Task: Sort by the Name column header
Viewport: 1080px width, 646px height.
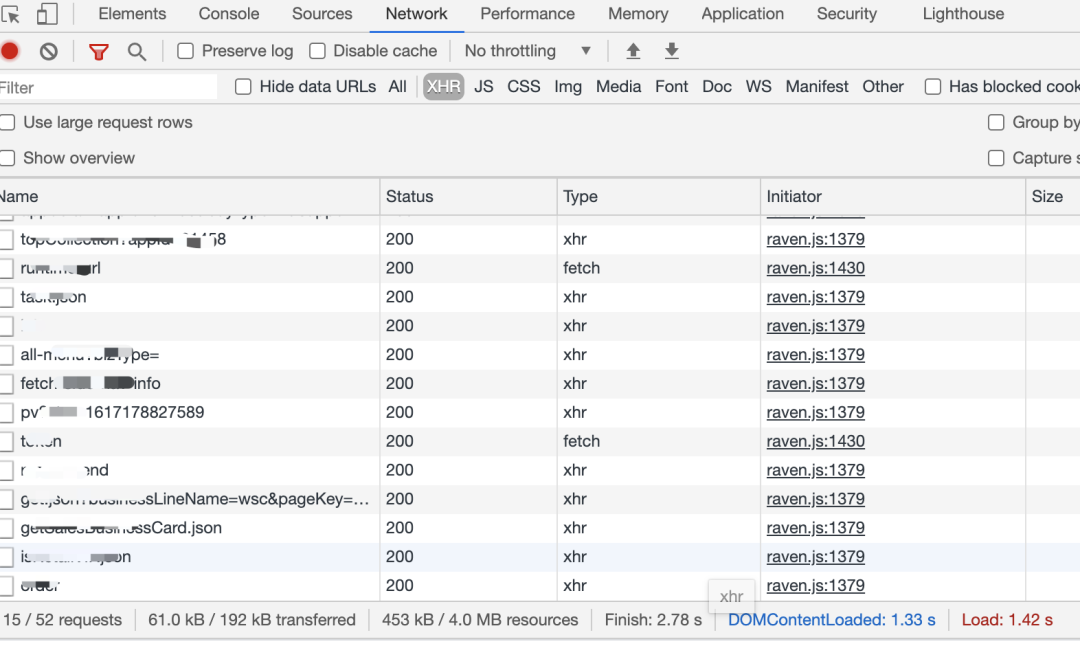Action: pyautogui.click(x=189, y=196)
